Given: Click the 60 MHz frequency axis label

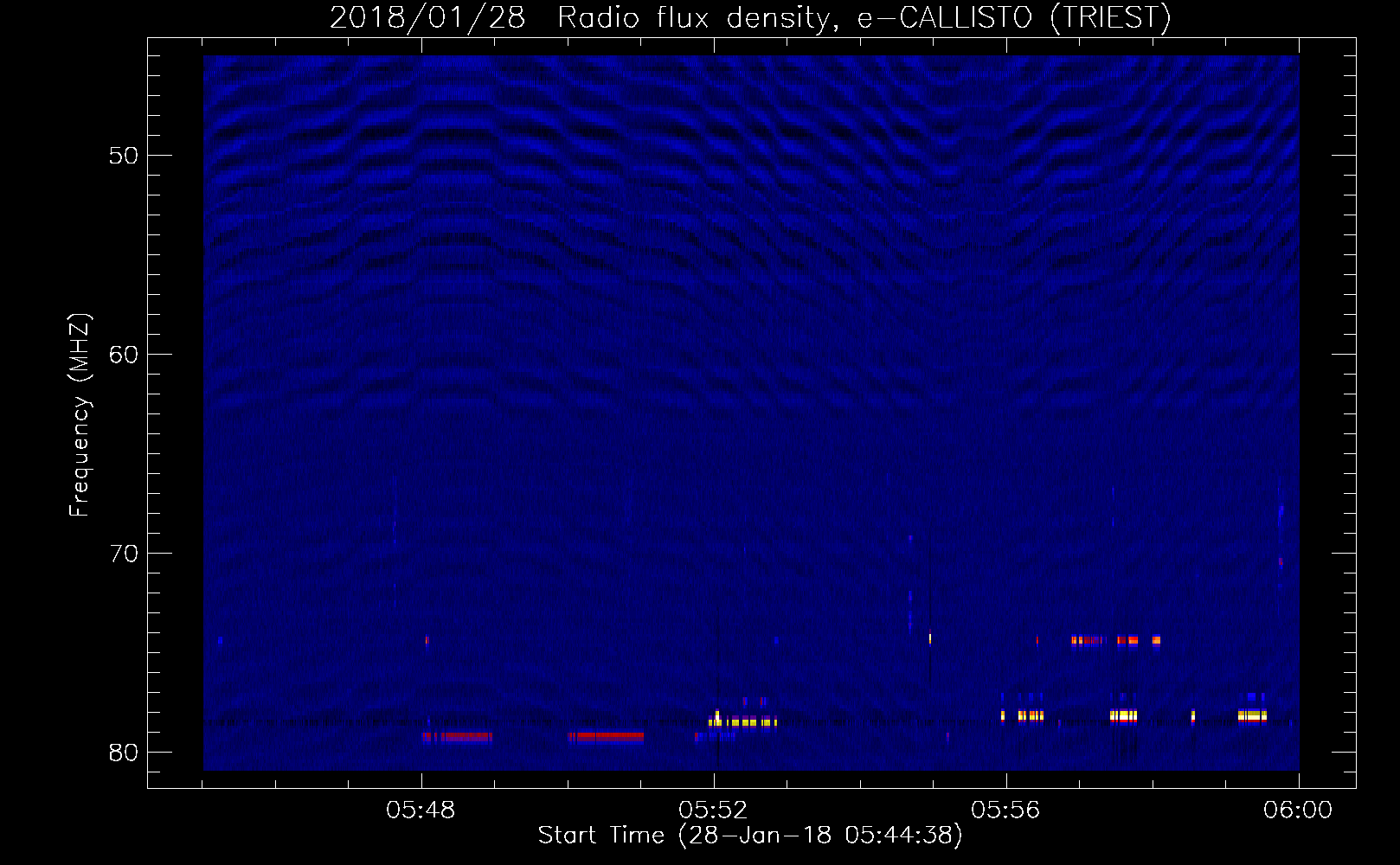Looking at the screenshot, I should 124,355.
